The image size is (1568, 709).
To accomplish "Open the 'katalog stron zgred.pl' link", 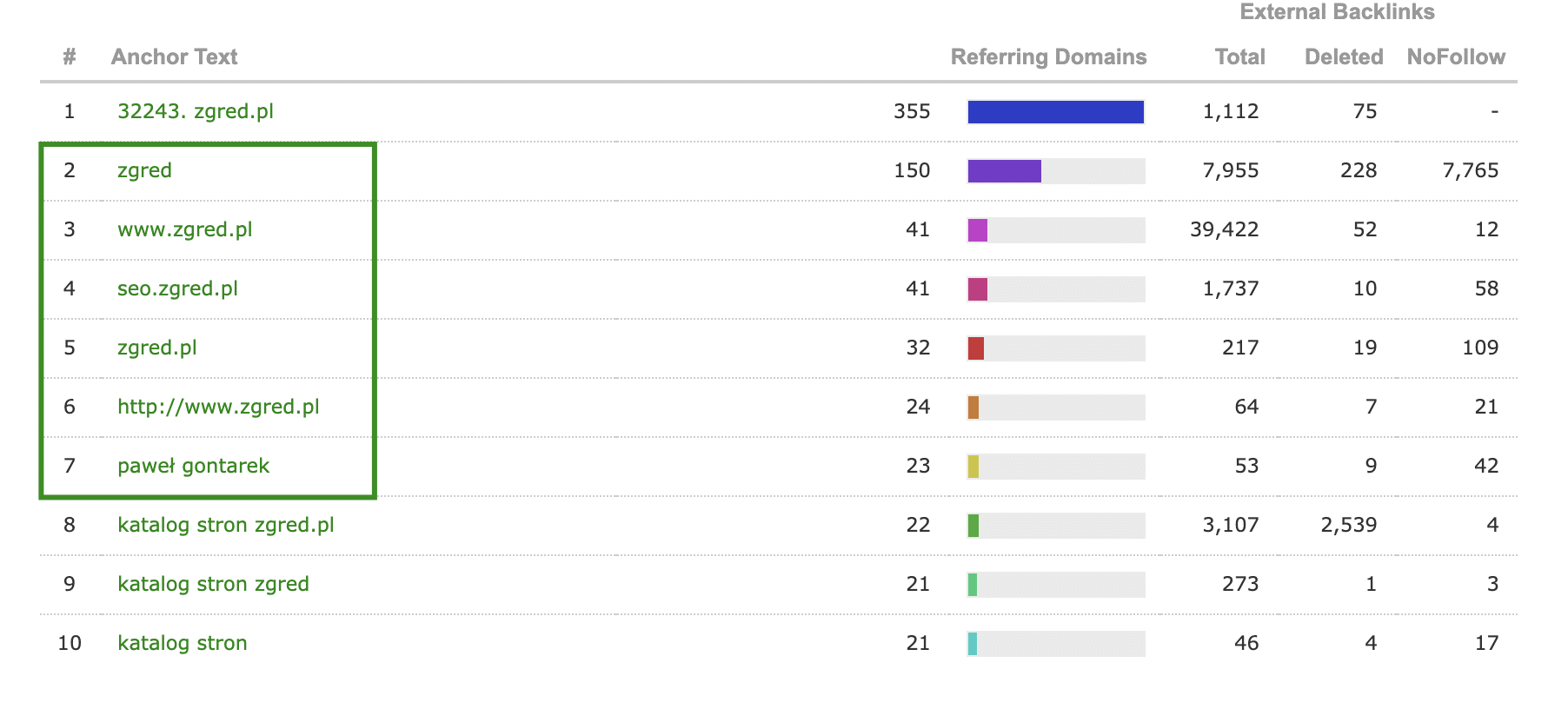I will 226,525.
